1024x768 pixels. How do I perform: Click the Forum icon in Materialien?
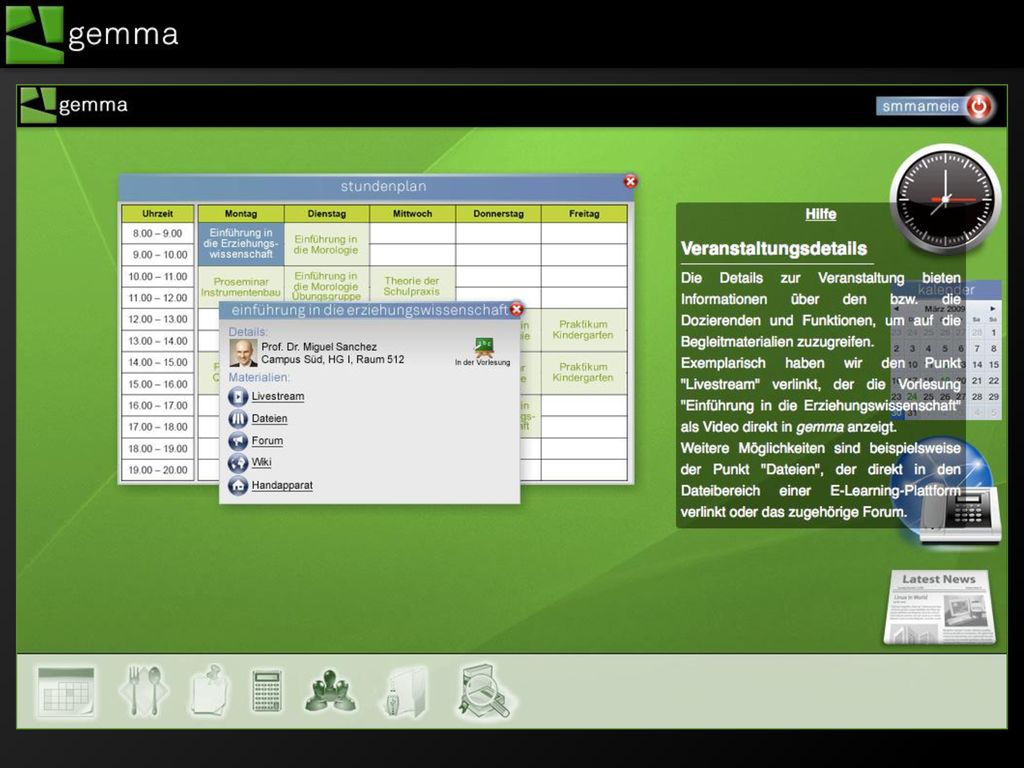tap(238, 441)
